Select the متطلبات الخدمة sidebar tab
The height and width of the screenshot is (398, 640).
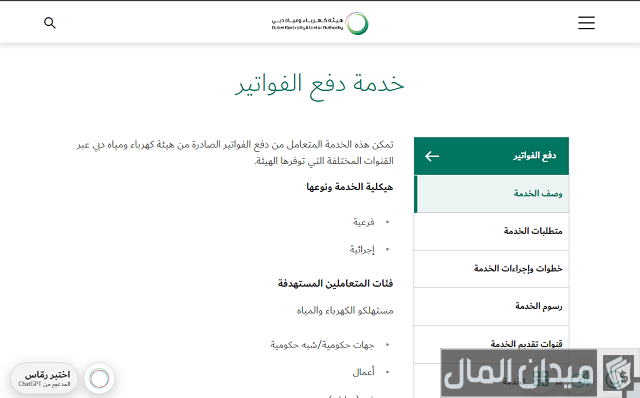click(491, 231)
